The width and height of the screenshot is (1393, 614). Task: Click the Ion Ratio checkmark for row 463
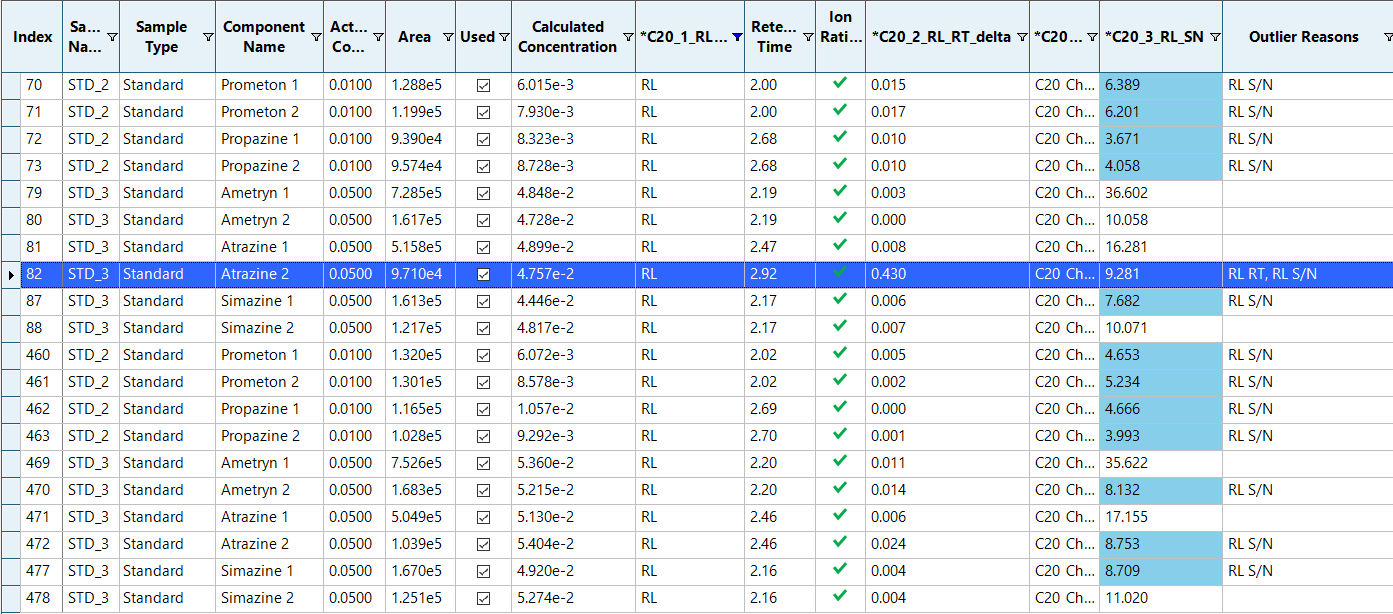tap(840, 435)
